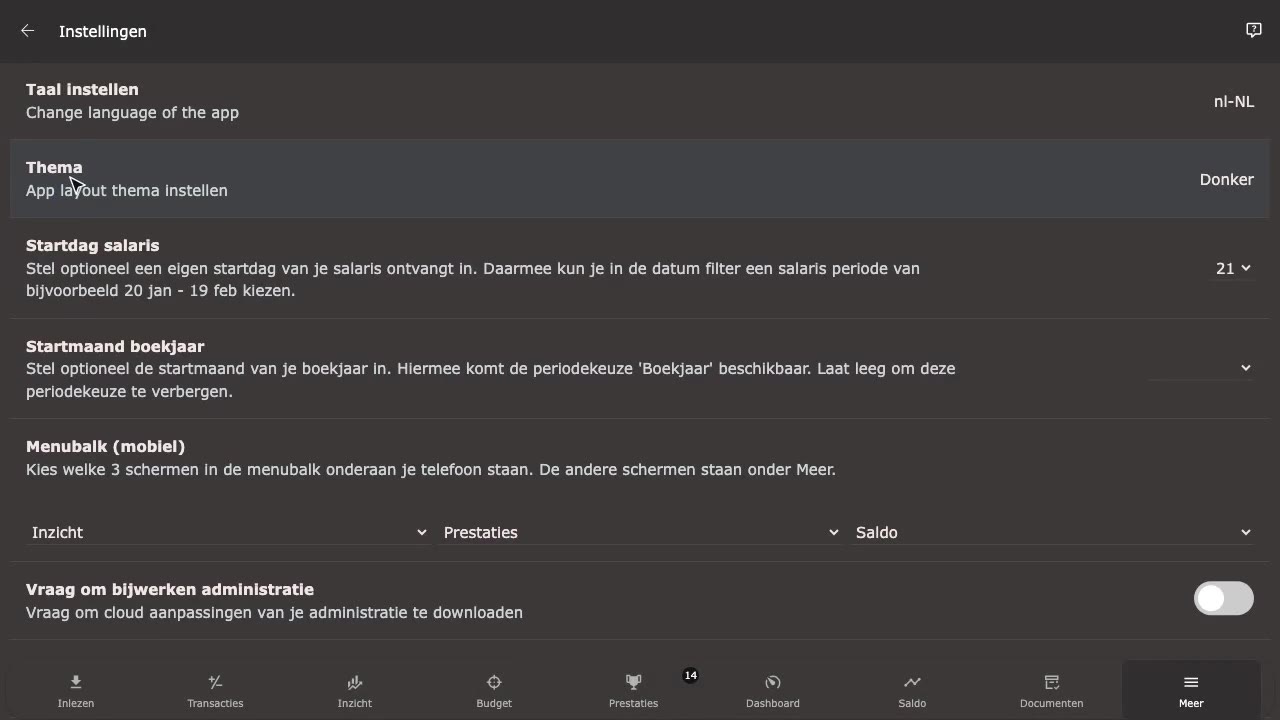Open the Meer hamburger menu icon
The width and height of the screenshot is (1280, 720).
point(1191,682)
